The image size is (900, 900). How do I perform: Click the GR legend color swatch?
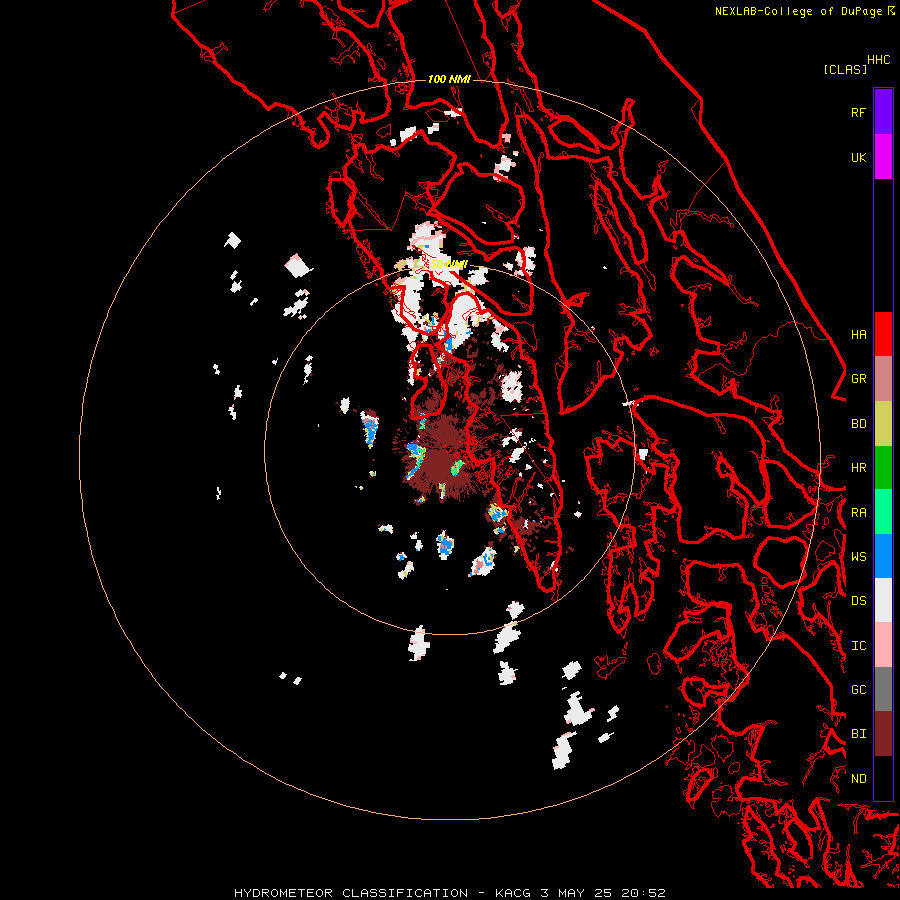pos(883,379)
